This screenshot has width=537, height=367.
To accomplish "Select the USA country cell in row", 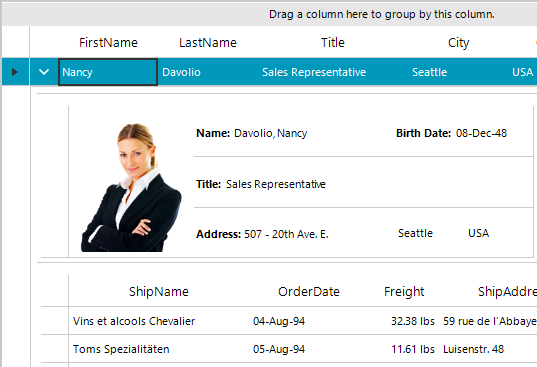I will pyautogui.click(x=523, y=72).
